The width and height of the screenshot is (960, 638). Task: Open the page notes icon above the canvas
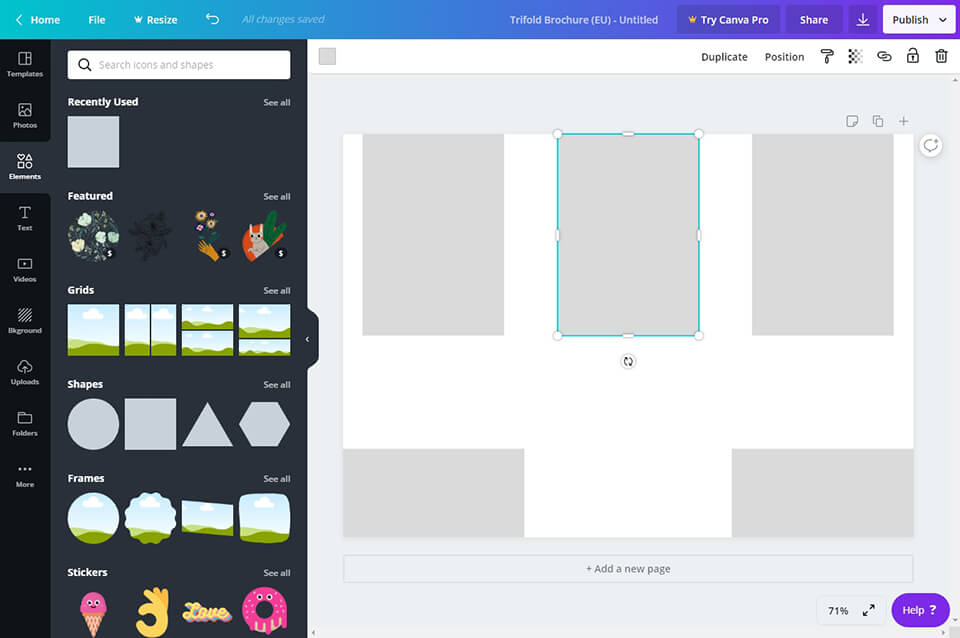[852, 120]
